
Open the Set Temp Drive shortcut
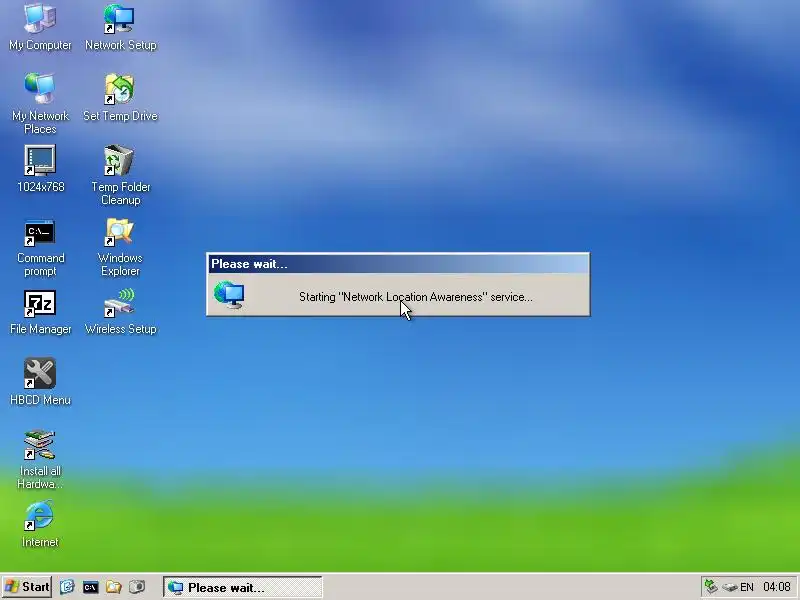(120, 97)
